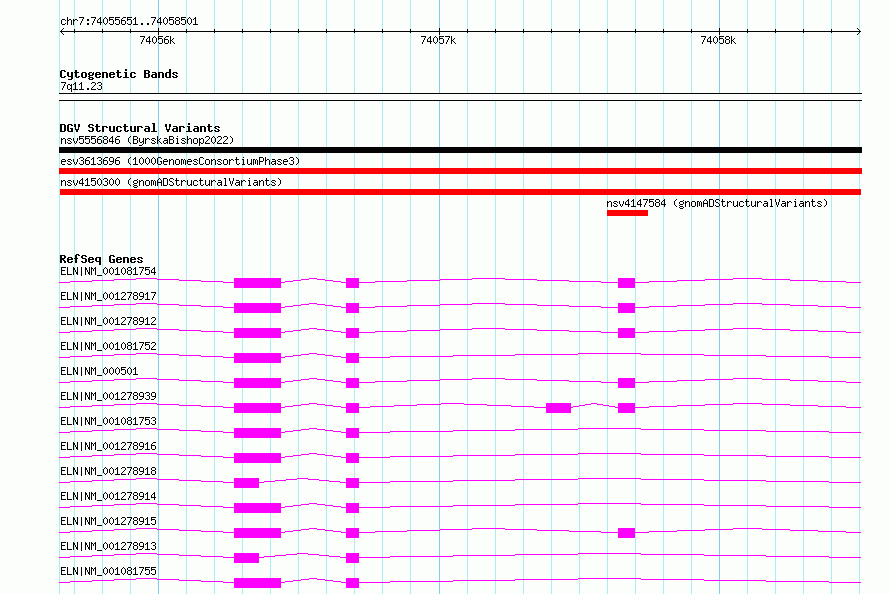The width and height of the screenshot is (890, 594).
Task: Open transcript label ELN|NM_001278913
Action: point(108,546)
